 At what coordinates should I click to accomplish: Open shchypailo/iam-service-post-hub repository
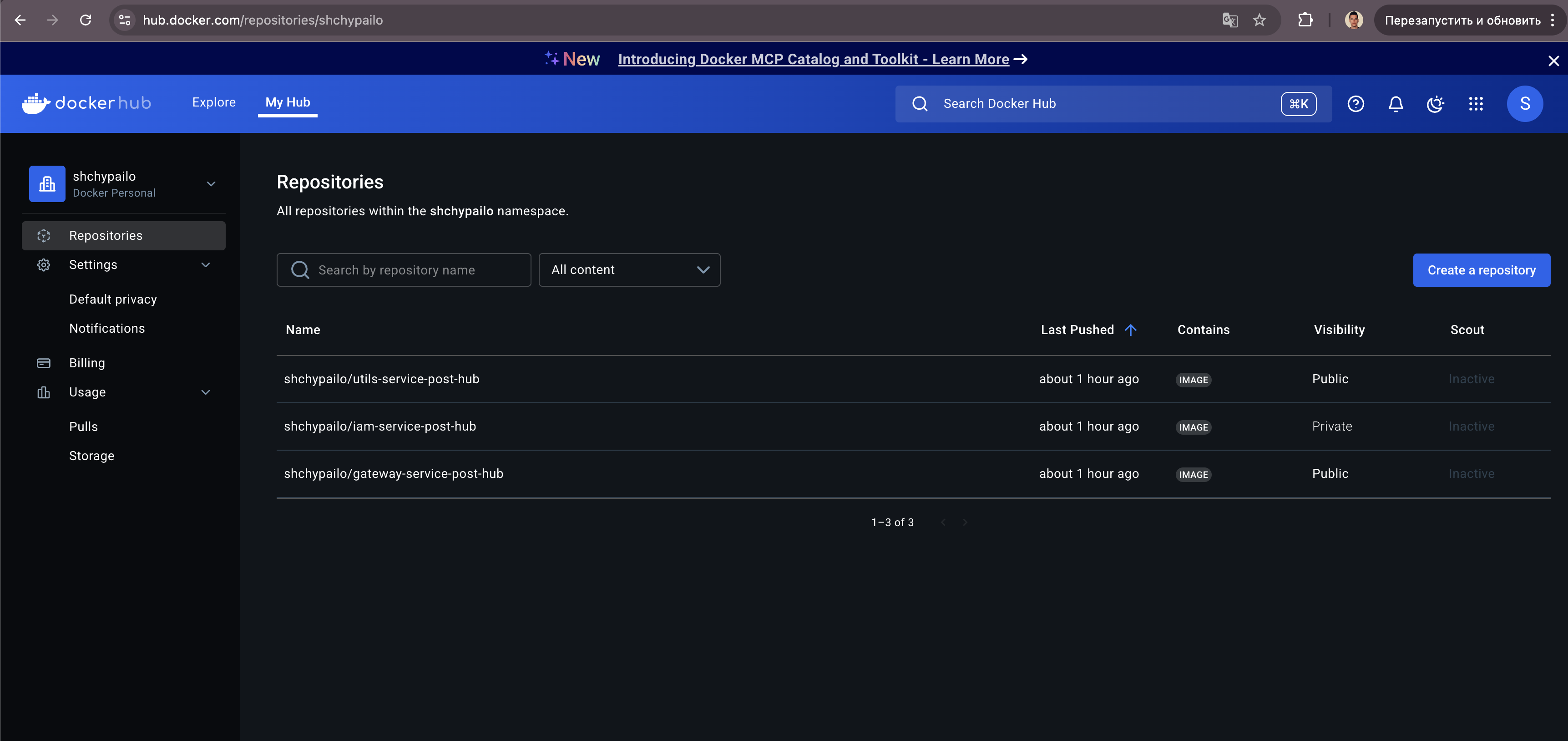click(x=380, y=426)
